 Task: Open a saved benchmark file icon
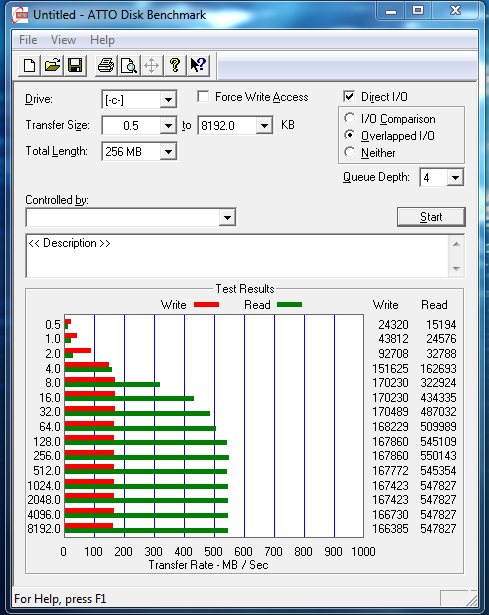(x=52, y=65)
